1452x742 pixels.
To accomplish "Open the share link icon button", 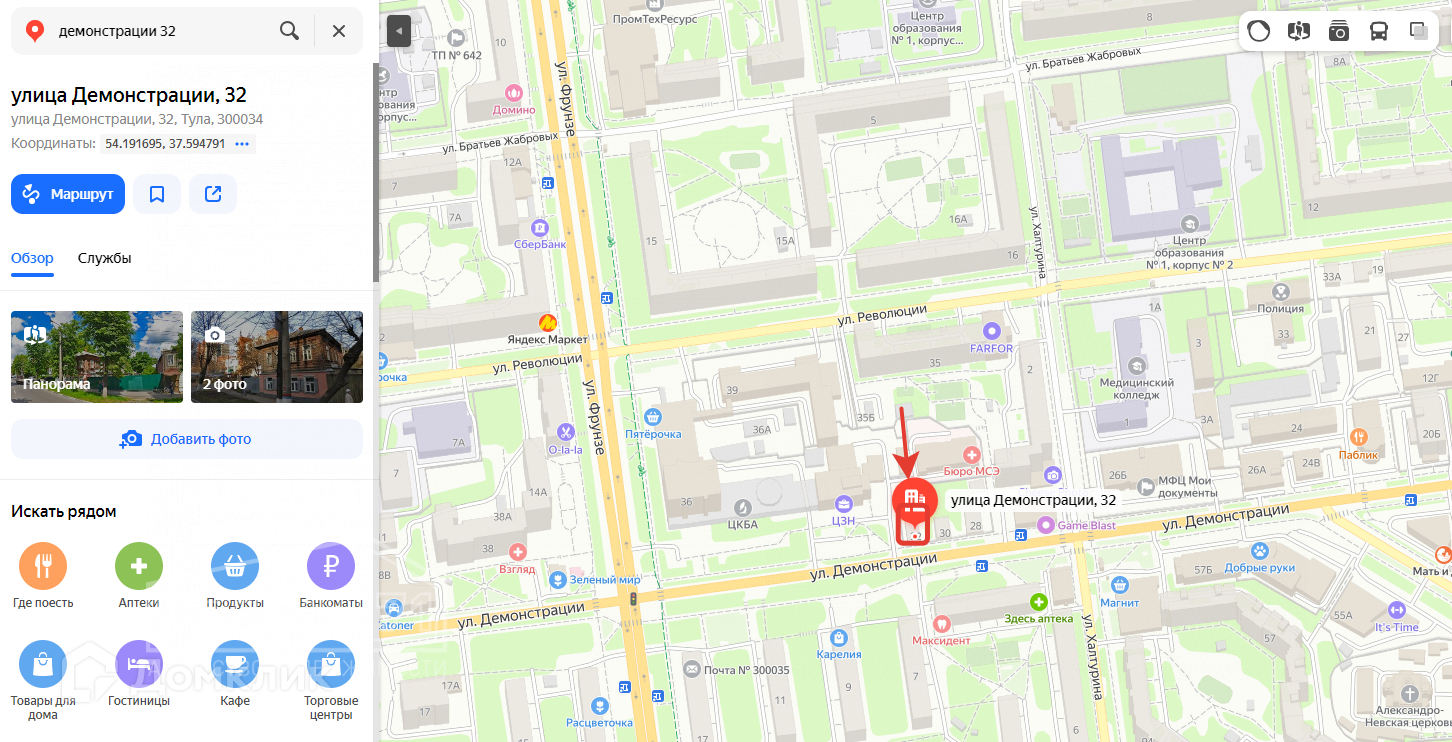I will click(213, 194).
